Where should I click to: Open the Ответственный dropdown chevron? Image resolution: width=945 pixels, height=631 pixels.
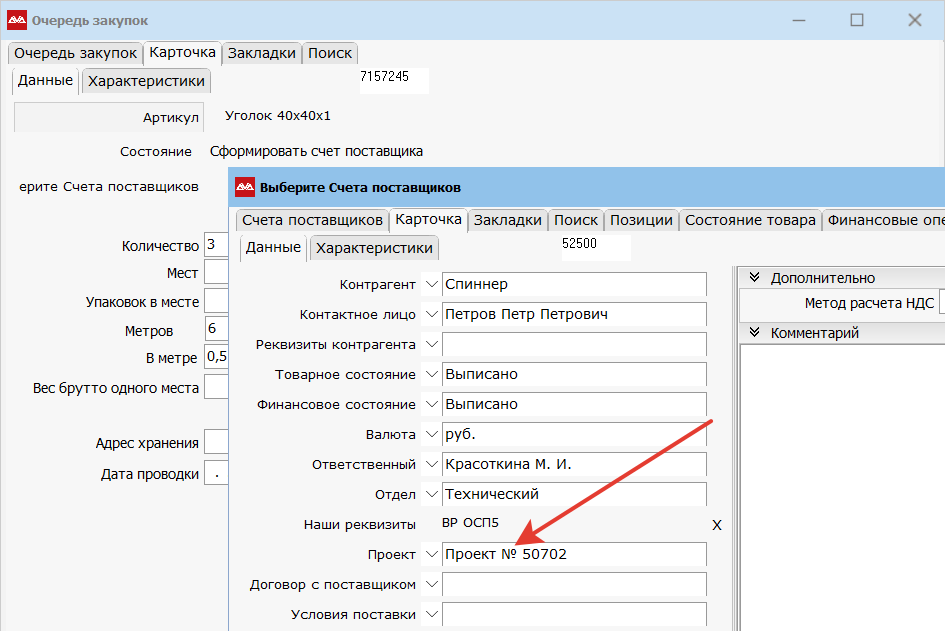[431, 464]
